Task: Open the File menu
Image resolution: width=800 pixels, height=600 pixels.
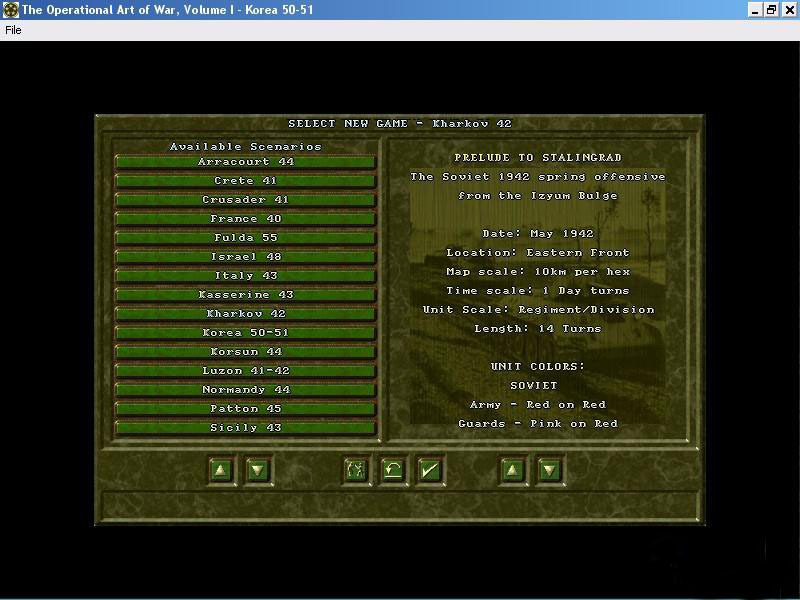Action: pyautogui.click(x=13, y=30)
